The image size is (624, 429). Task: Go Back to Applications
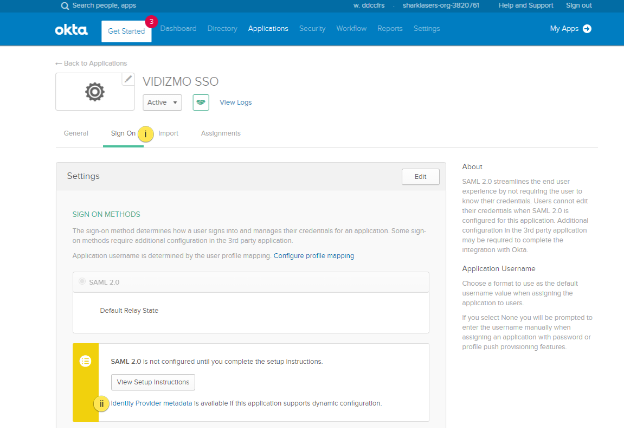click(91, 63)
